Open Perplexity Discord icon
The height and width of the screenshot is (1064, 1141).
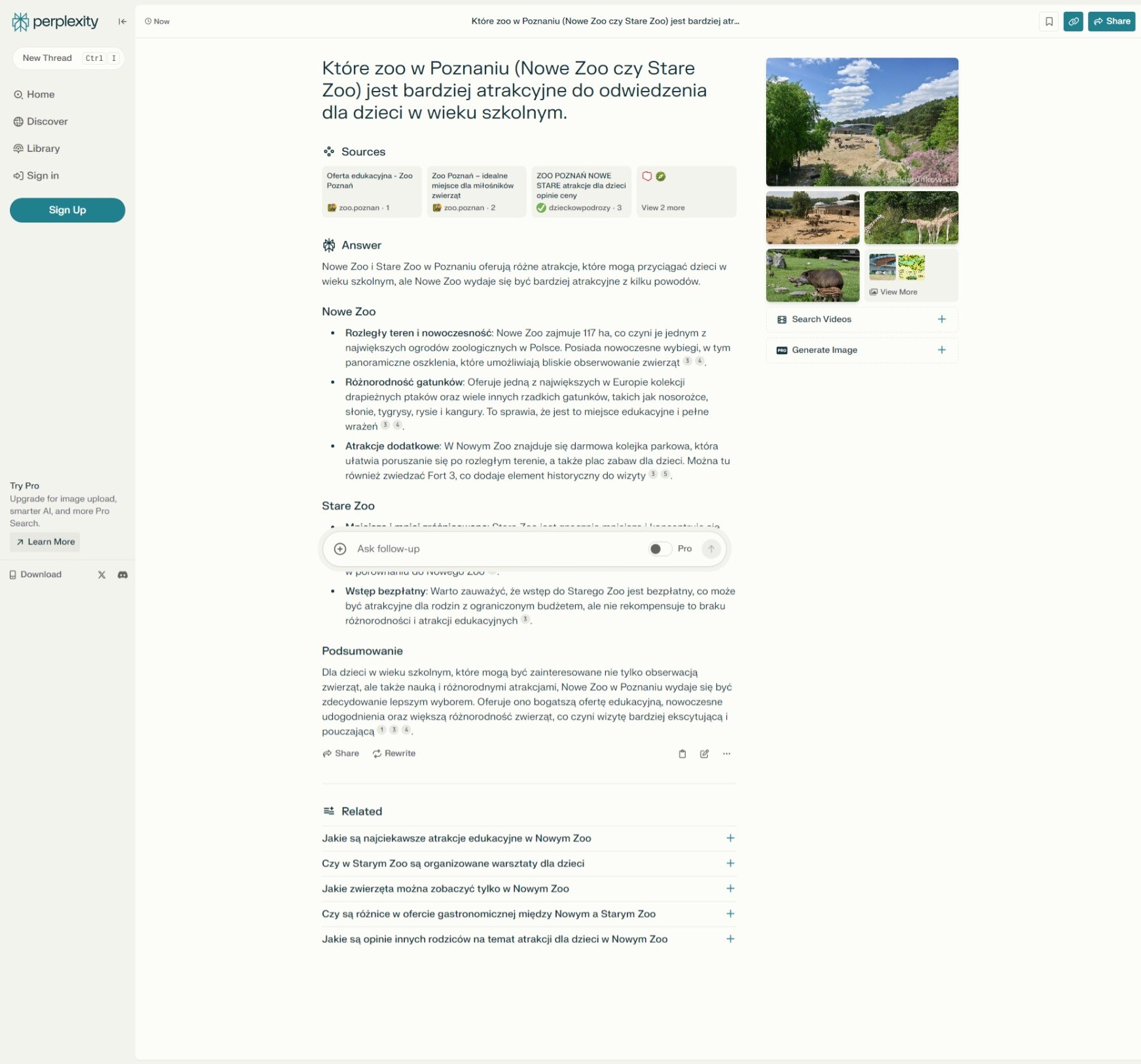[122, 575]
